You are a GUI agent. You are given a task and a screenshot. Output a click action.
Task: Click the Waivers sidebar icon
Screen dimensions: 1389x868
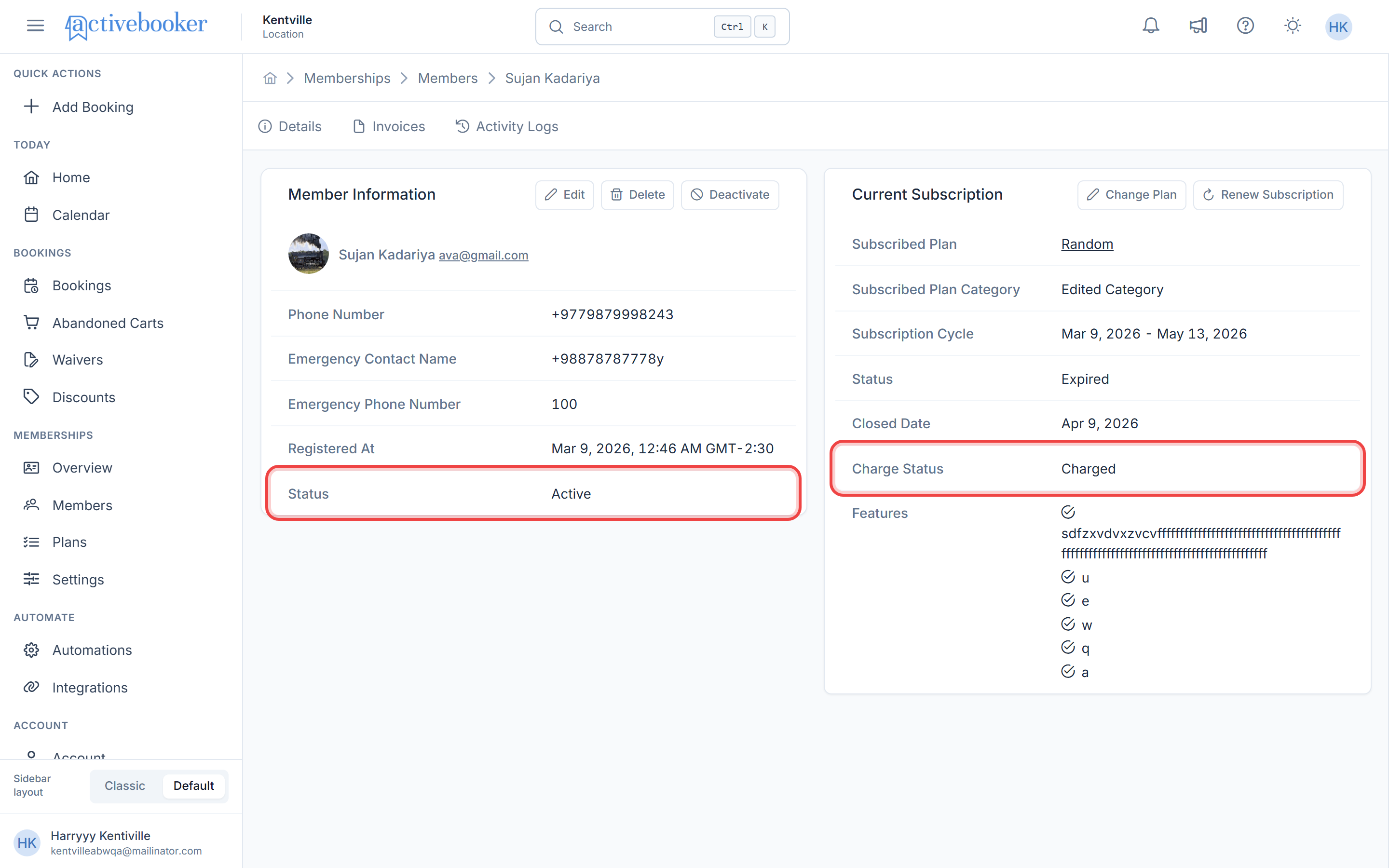coord(31,359)
